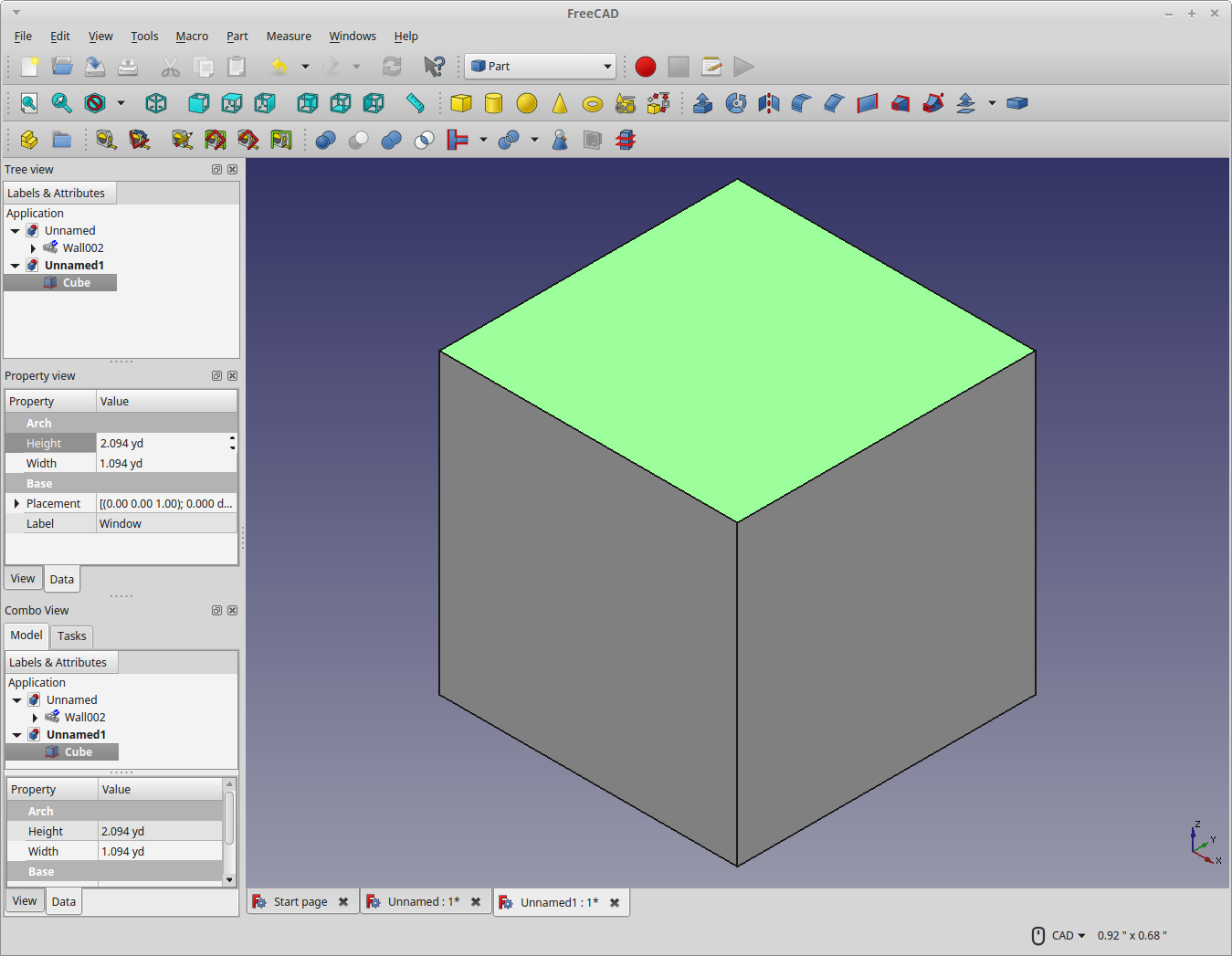This screenshot has width=1232, height=956.
Task: Activate the measure ruler tool
Action: [415, 103]
